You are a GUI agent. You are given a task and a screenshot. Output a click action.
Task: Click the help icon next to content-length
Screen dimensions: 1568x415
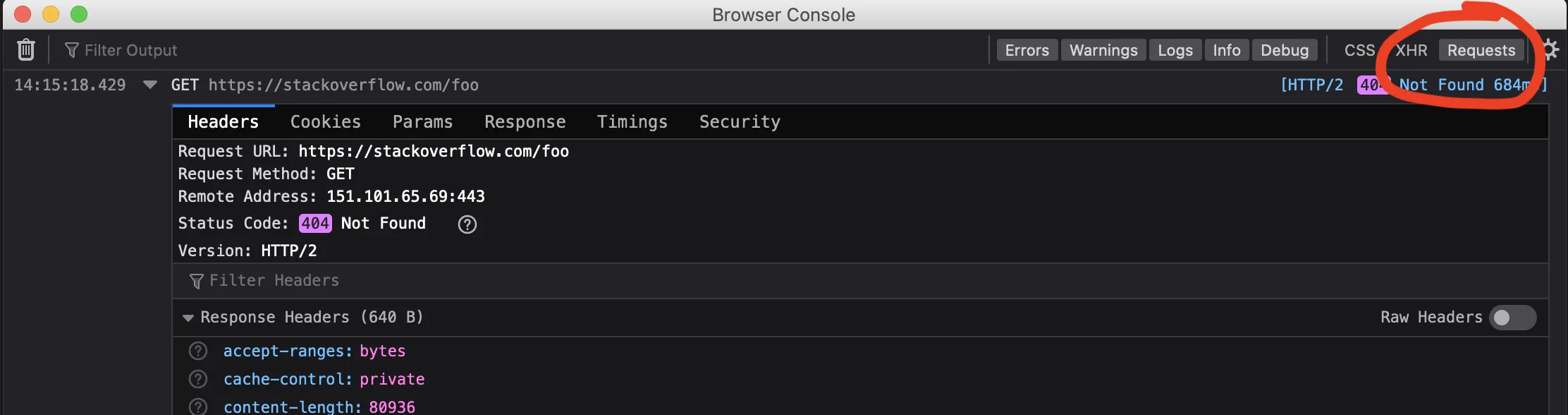(x=198, y=407)
